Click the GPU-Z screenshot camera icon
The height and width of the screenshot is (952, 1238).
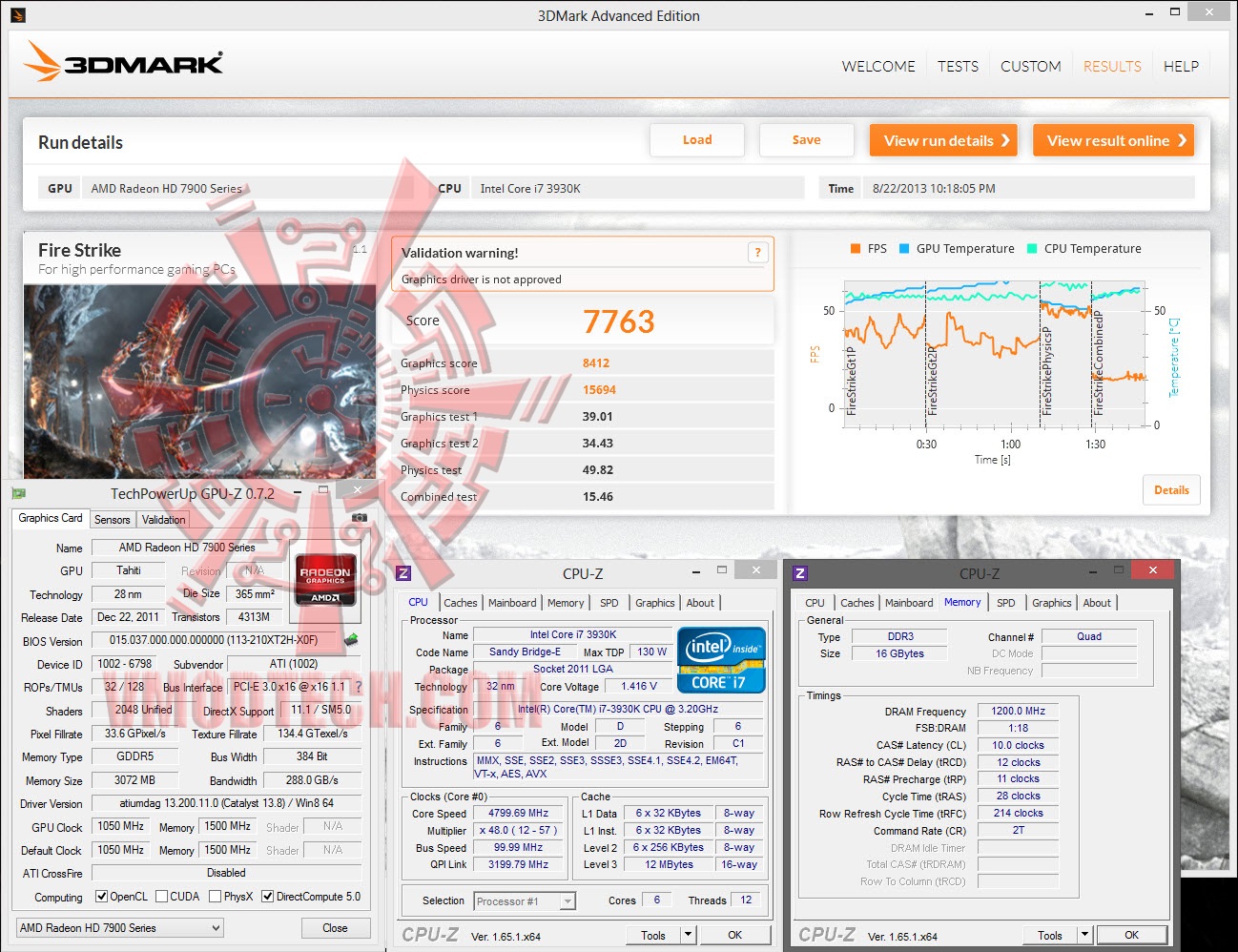360,518
